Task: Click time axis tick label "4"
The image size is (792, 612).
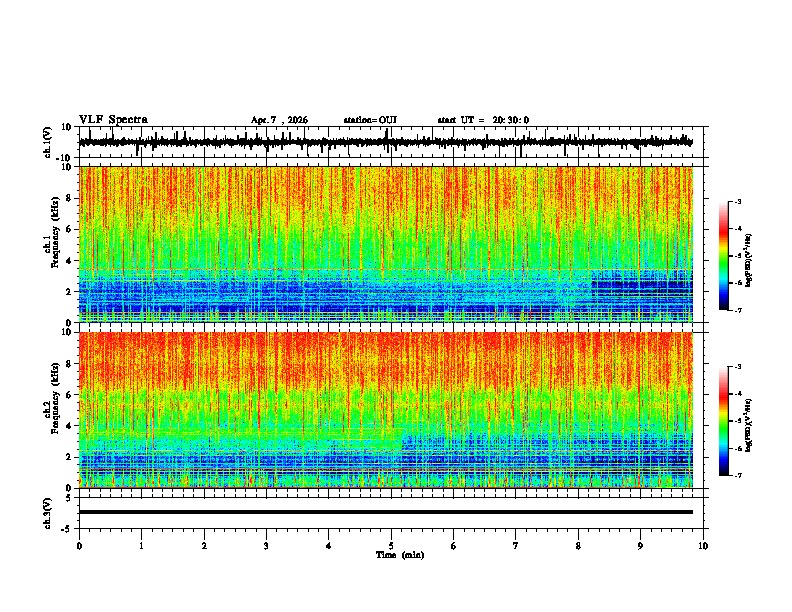Action: pos(329,546)
